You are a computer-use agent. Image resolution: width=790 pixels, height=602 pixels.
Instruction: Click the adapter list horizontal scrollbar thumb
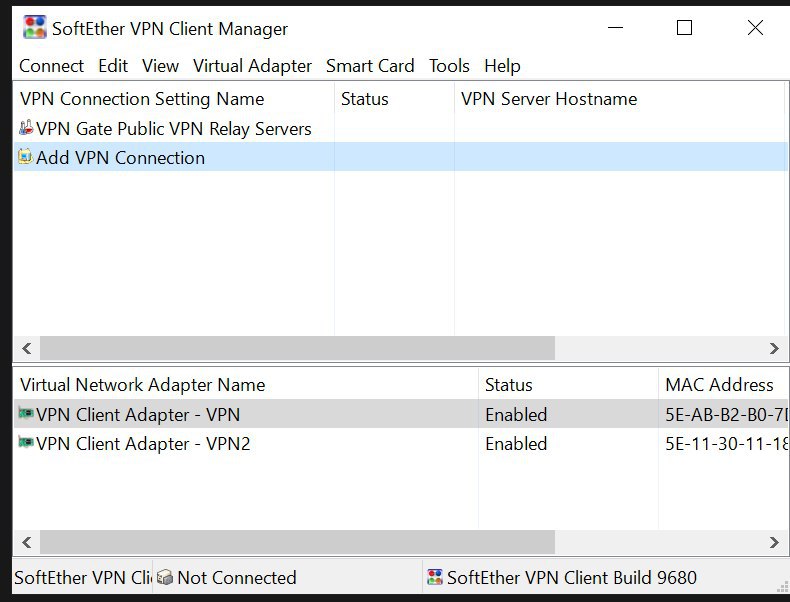(x=297, y=542)
